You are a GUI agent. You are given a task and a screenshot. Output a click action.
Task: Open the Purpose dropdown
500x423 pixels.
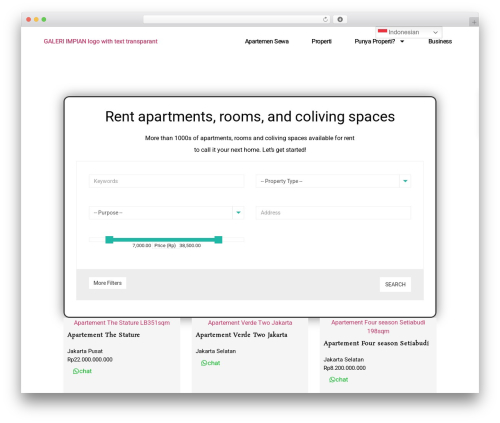tap(166, 213)
